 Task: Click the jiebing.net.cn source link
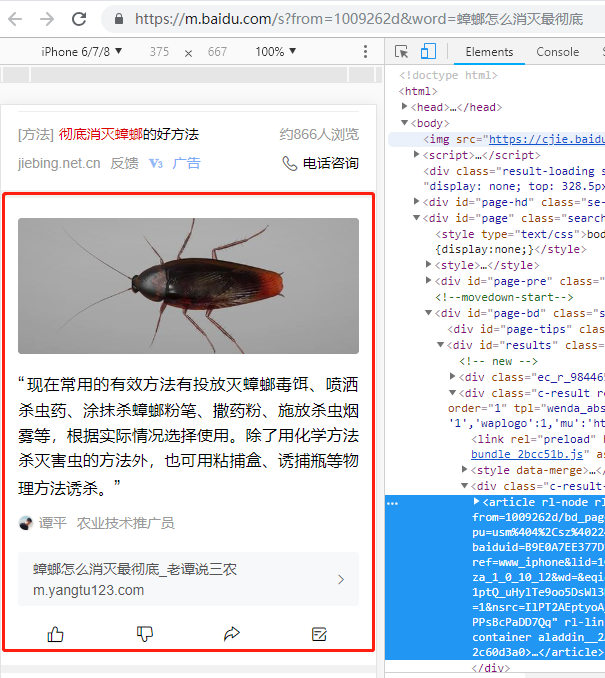pos(59,163)
